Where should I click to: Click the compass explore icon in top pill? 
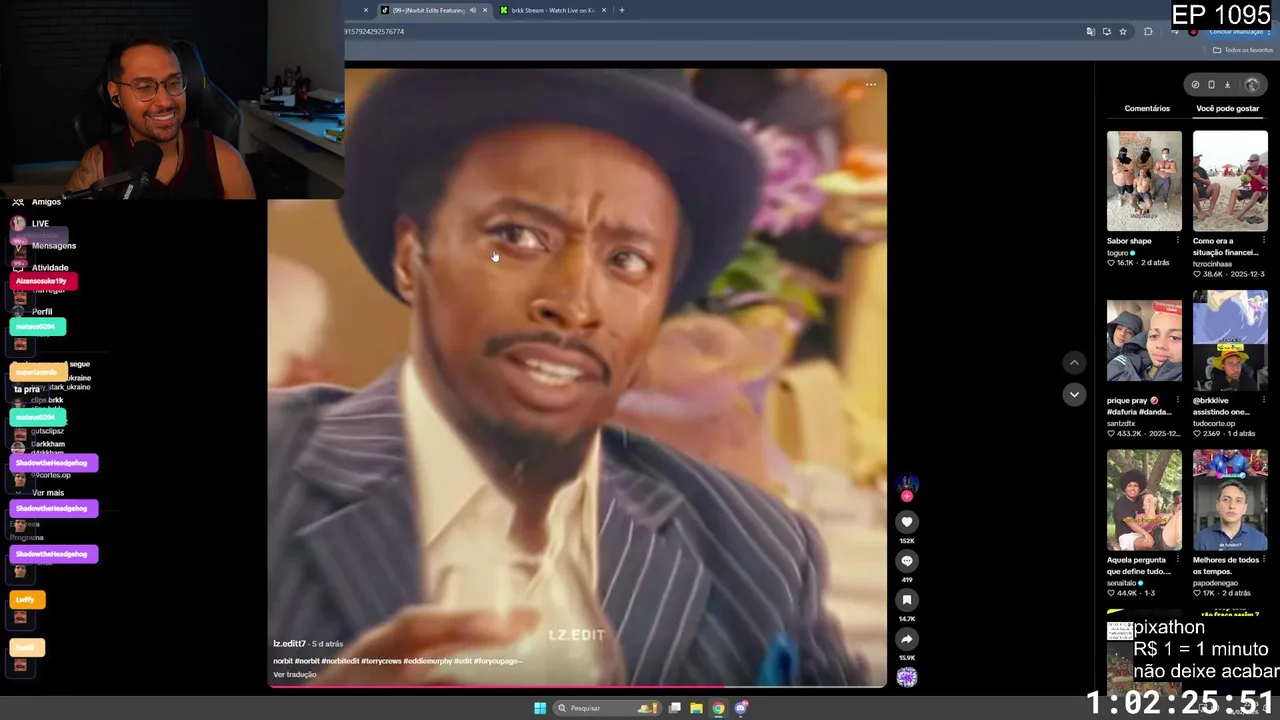1195,85
